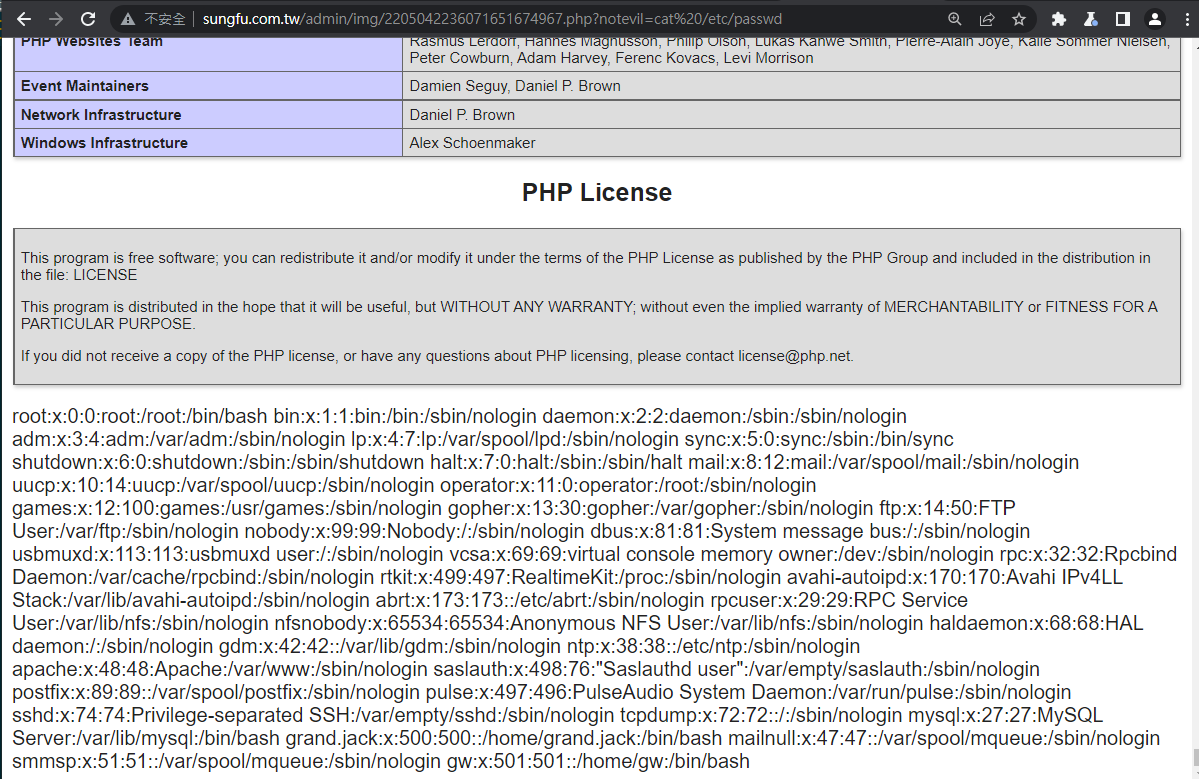Click the 'apache:x:48:48:Apache' entry
The width and height of the screenshot is (1199, 779).
pos(220,670)
